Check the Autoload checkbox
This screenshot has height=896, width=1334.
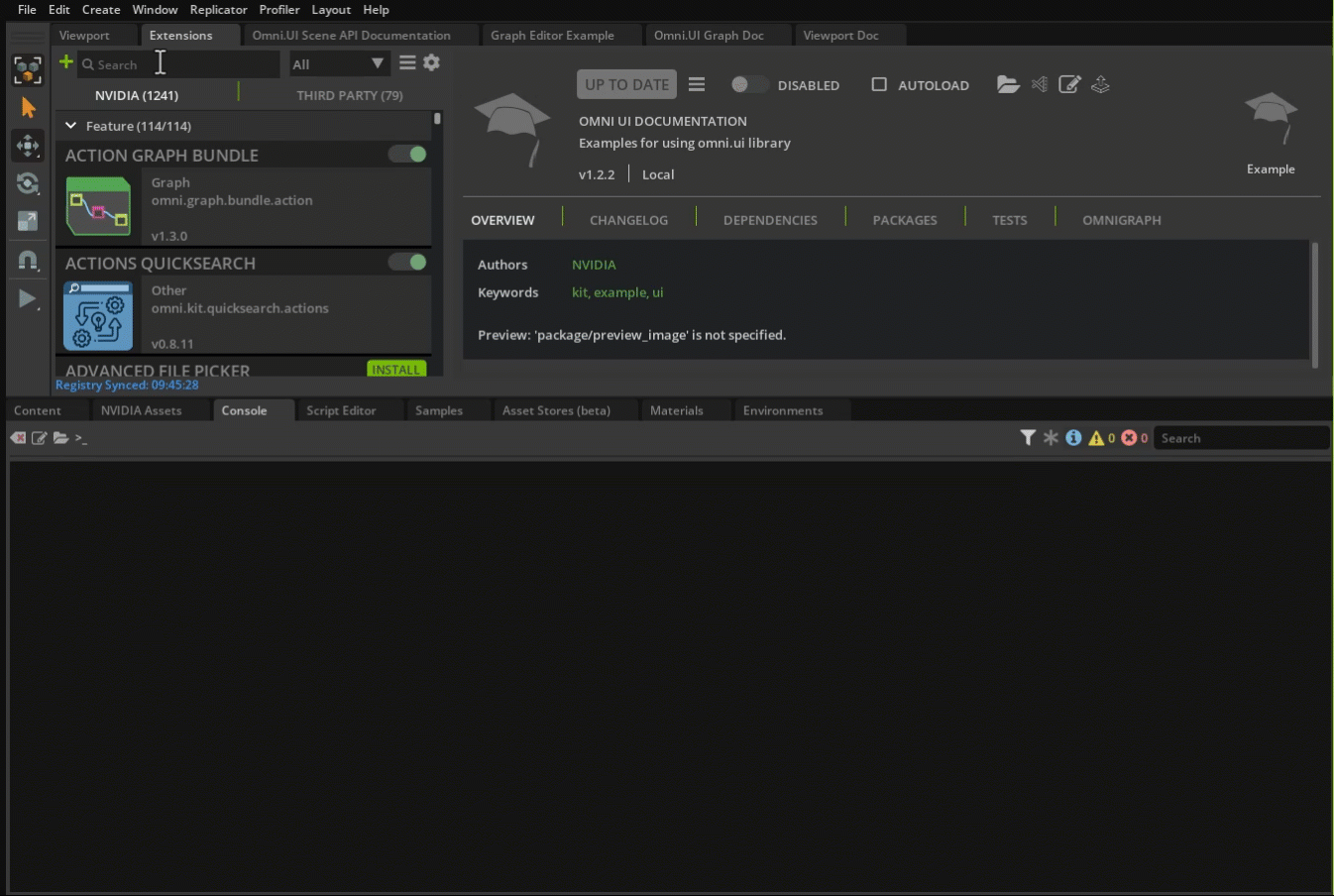(x=879, y=84)
